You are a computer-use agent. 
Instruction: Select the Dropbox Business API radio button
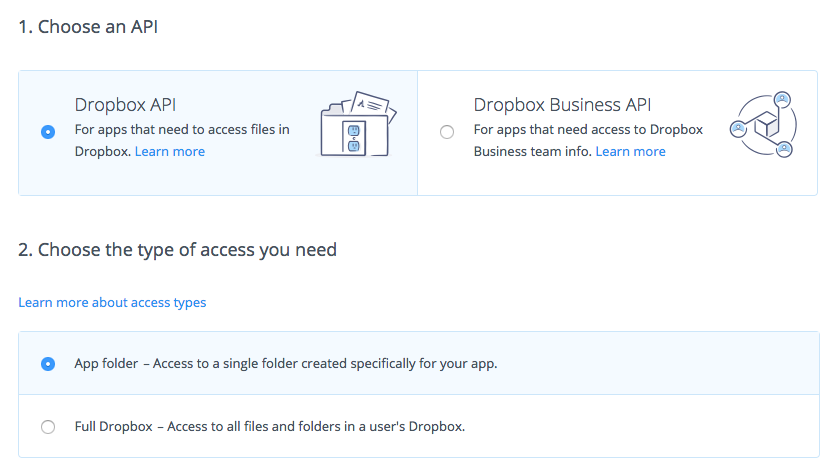(x=446, y=132)
